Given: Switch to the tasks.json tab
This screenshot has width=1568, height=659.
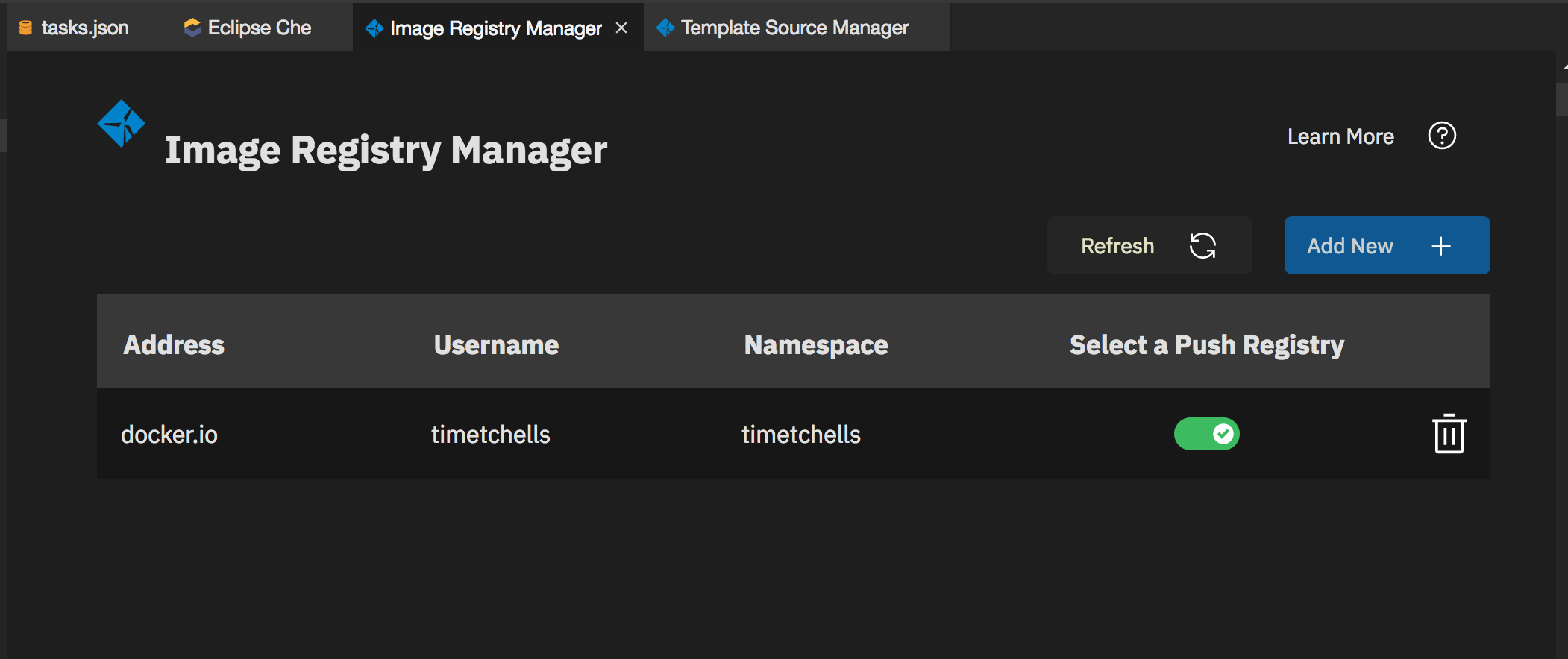Looking at the screenshot, I should (x=84, y=28).
